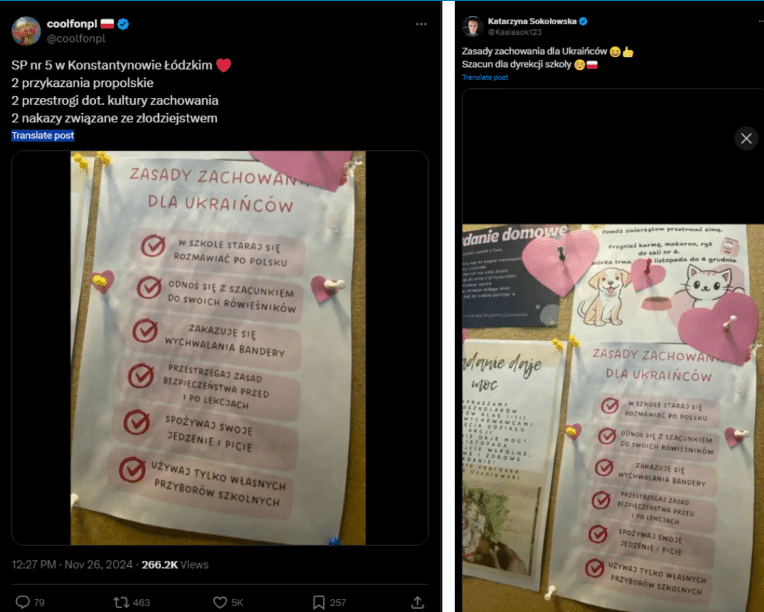
Task: Open the @coolfonpl handle
Action: [76, 38]
